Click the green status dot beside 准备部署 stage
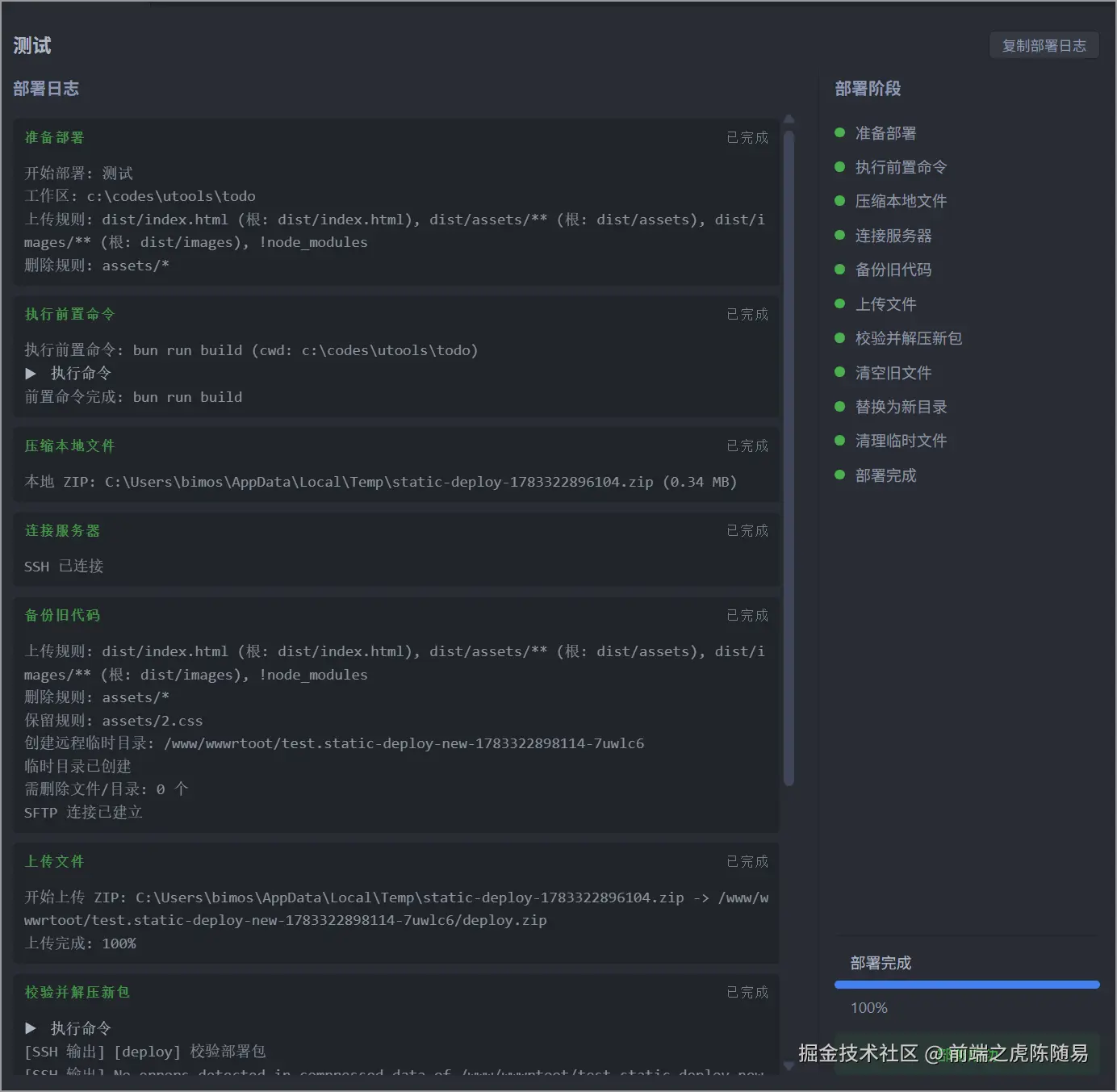Image resolution: width=1117 pixels, height=1092 pixels. click(839, 132)
